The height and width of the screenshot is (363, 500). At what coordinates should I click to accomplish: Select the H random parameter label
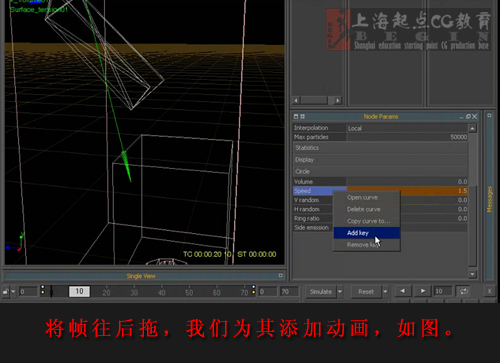307,209
